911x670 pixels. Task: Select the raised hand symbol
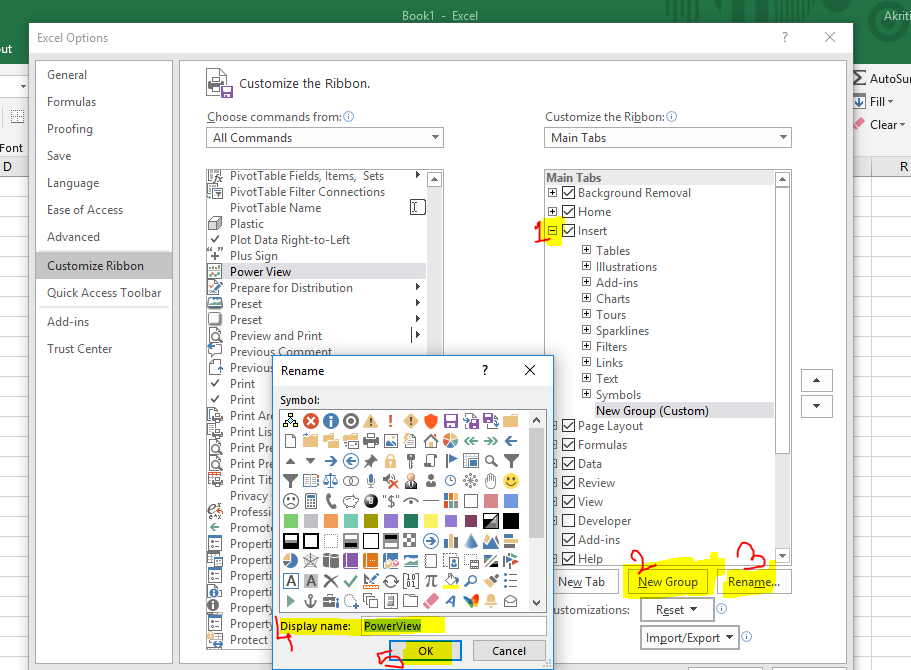[x=491, y=481]
